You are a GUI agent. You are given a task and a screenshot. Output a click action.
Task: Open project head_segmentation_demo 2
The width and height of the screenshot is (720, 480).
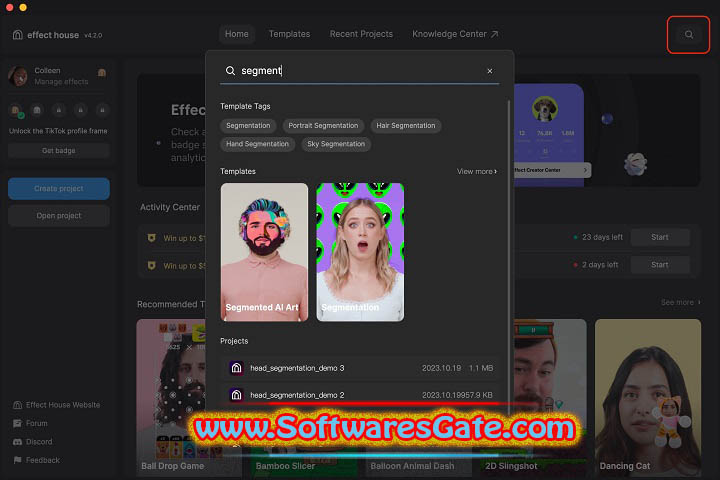click(360, 395)
